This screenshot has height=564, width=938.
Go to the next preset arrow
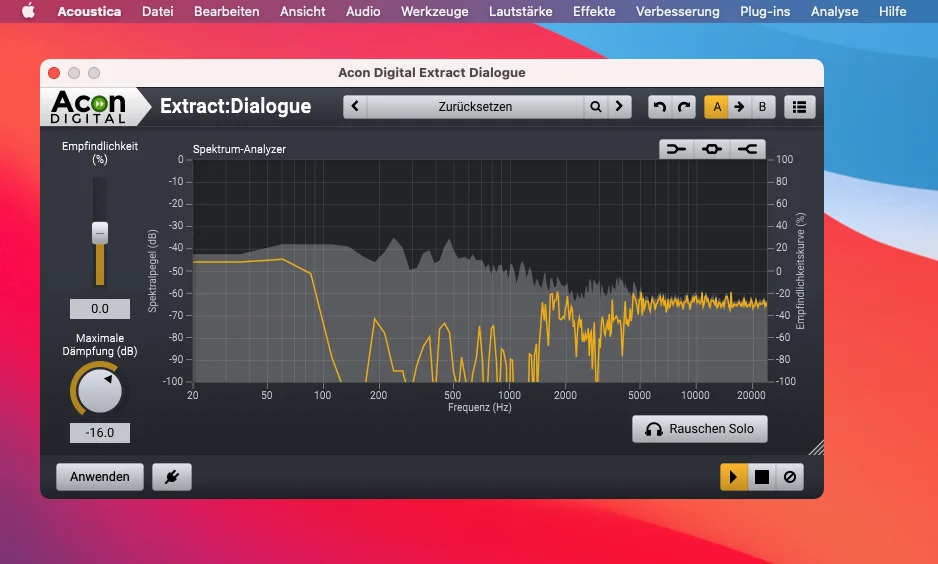(620, 106)
